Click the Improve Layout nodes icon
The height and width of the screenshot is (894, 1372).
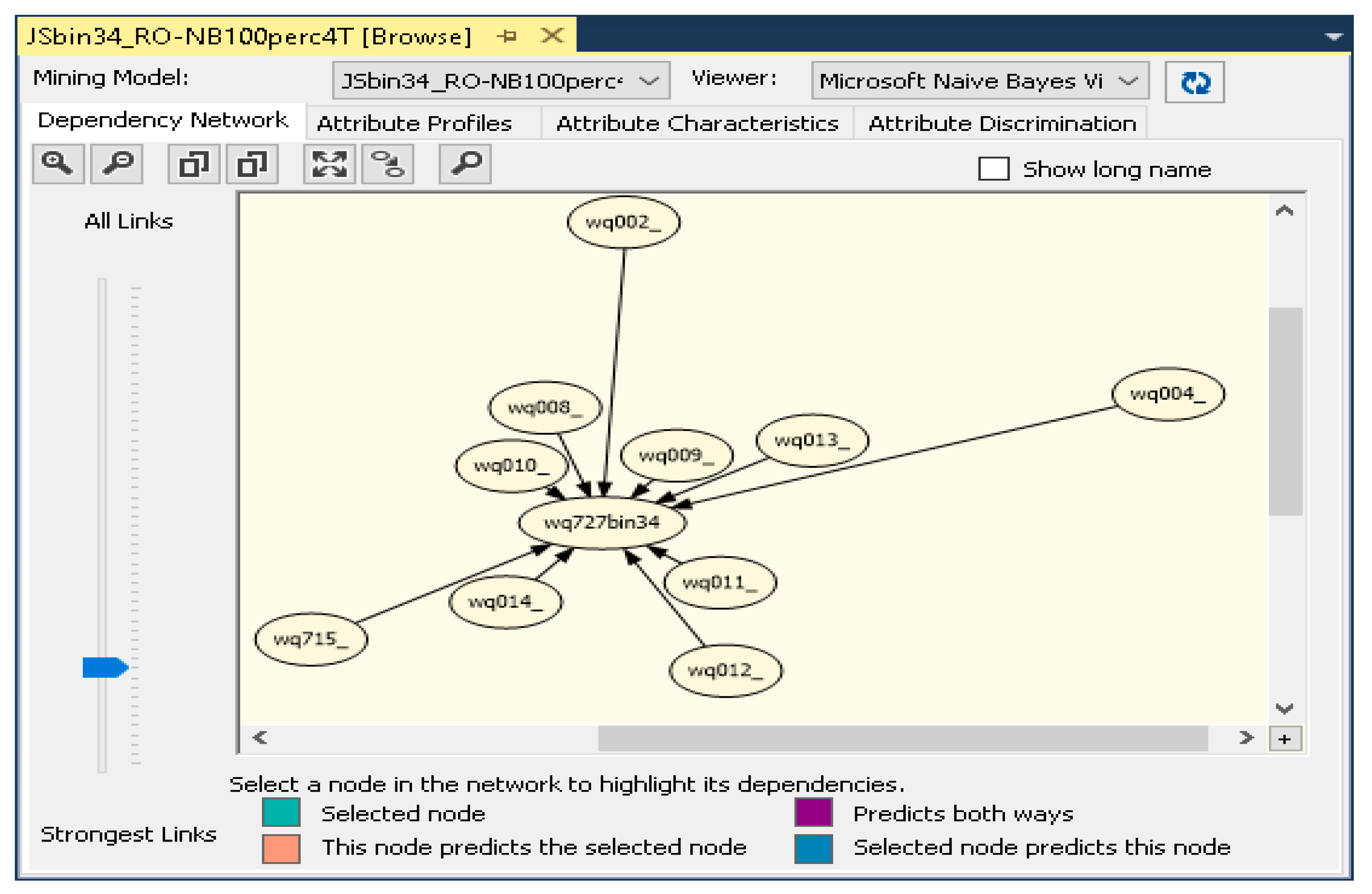pyautogui.click(x=387, y=164)
